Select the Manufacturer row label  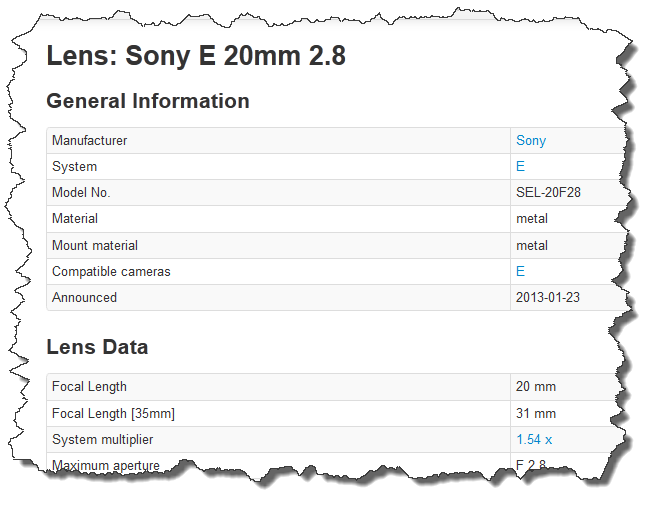click(89, 140)
